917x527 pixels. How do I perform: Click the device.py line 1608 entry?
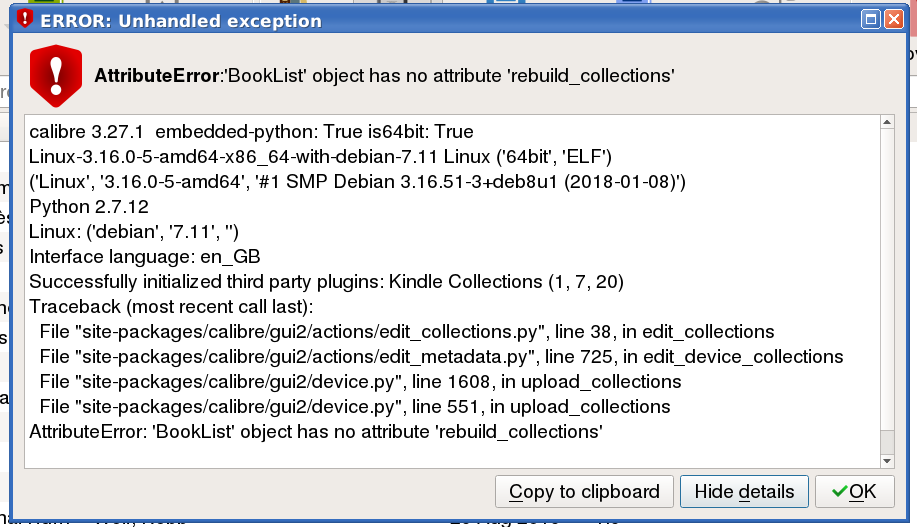(x=360, y=381)
